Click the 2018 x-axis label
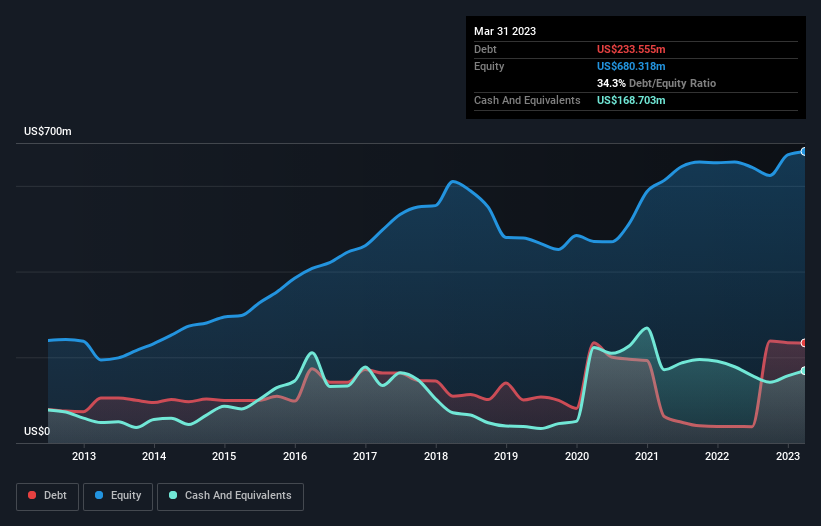821x526 pixels. 436,456
